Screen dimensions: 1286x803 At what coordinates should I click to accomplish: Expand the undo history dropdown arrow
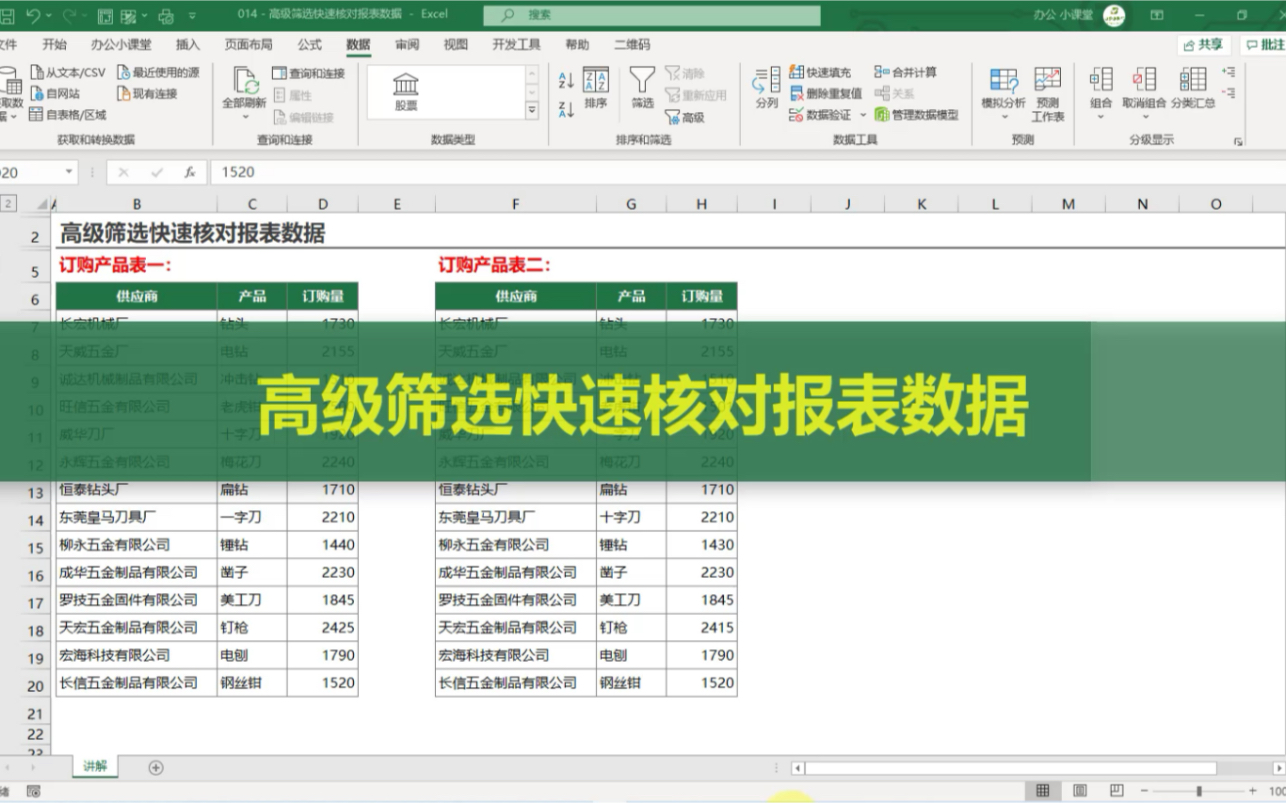point(50,16)
